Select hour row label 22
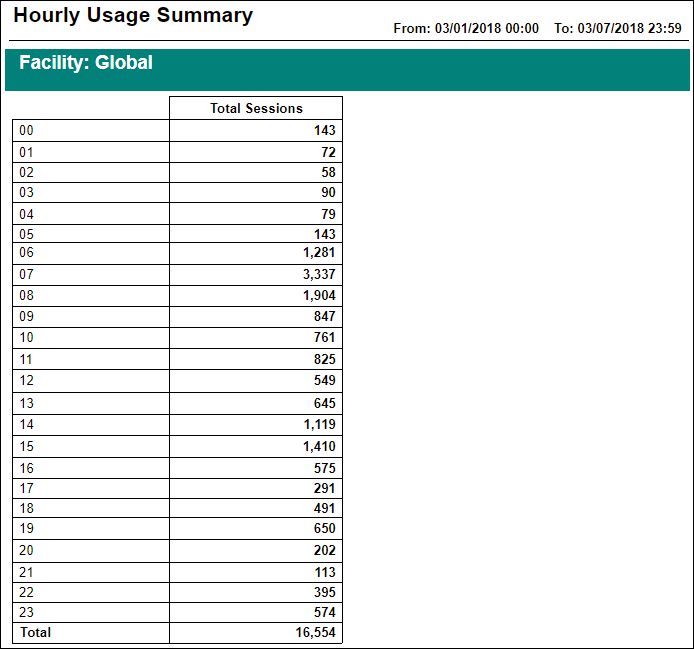Screen dimensions: 694x649 [27, 592]
